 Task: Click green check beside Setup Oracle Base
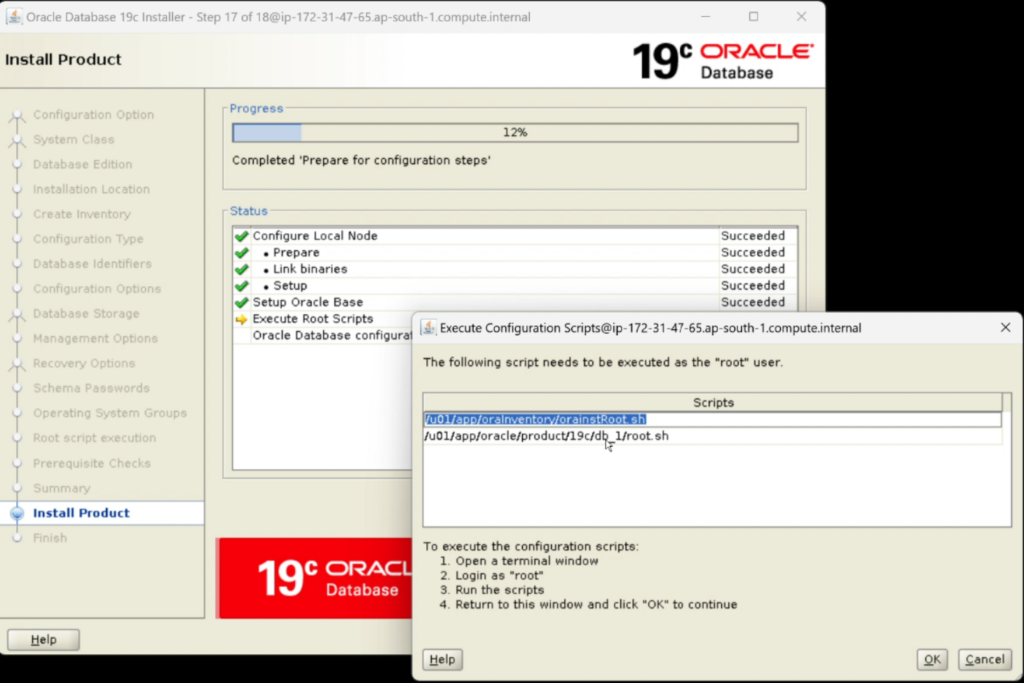242,302
